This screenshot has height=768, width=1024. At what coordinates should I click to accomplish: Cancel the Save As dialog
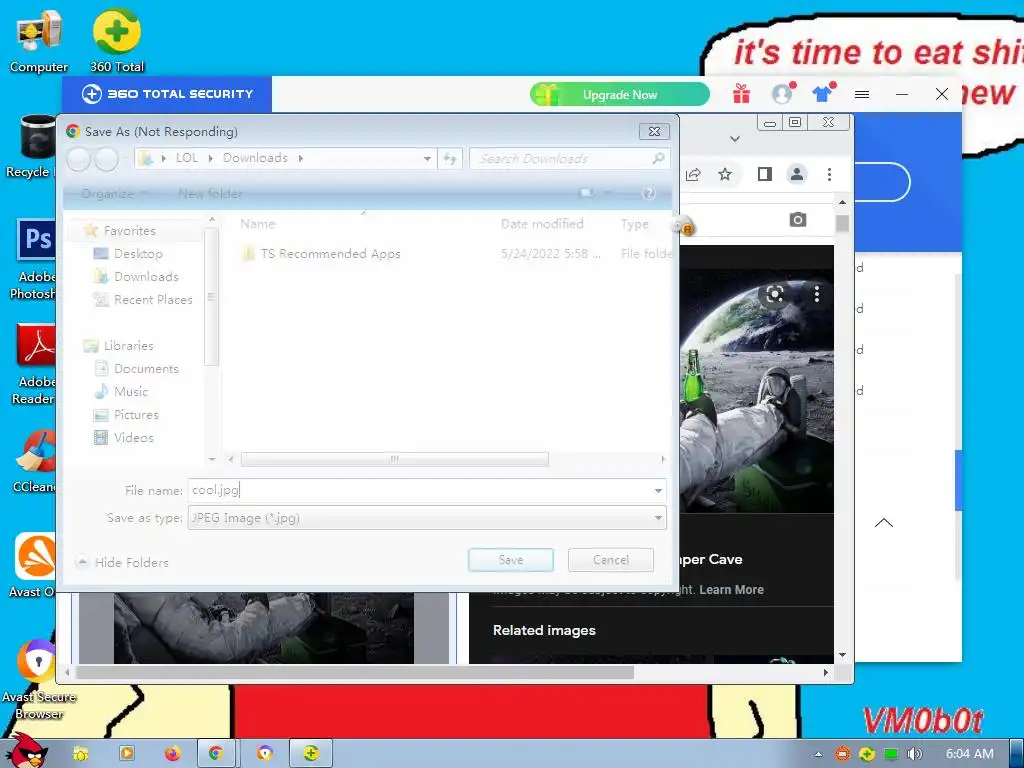pyautogui.click(x=611, y=560)
